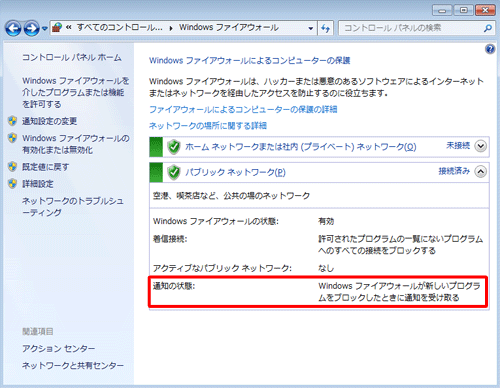The width and height of the screenshot is (500, 388).
Task: Open the address bar history dropdown
Action: [311, 28]
